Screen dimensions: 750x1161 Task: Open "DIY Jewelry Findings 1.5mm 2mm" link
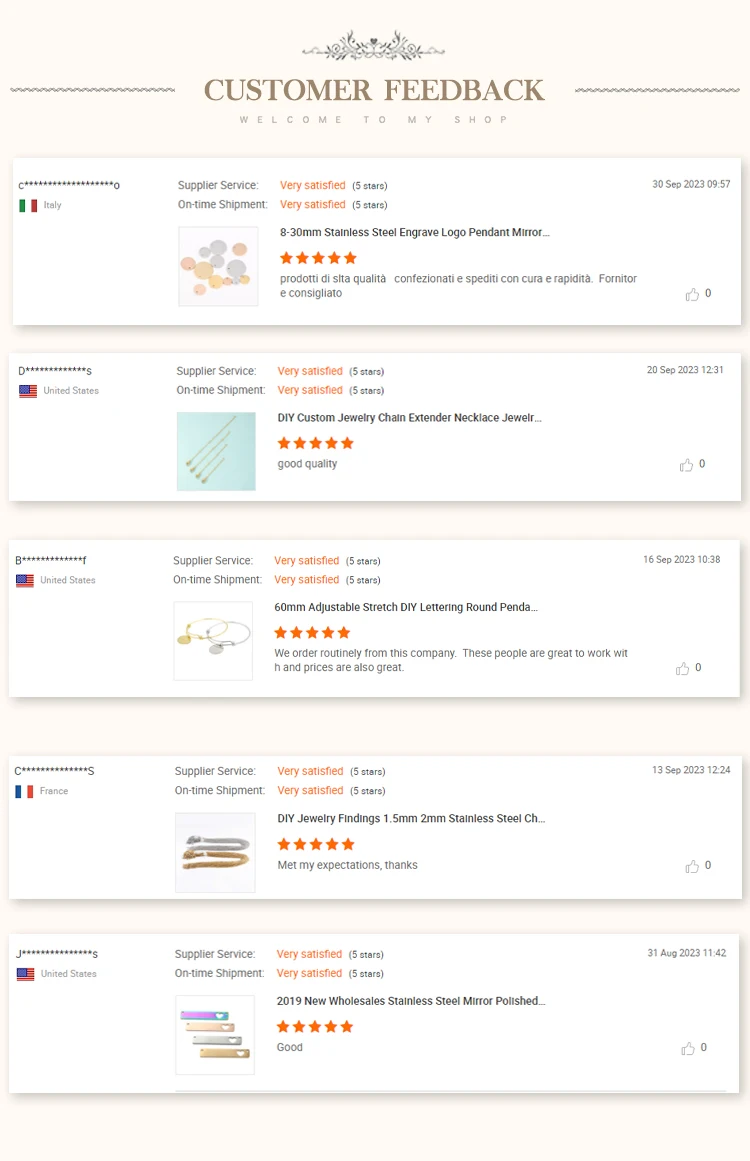[410, 818]
